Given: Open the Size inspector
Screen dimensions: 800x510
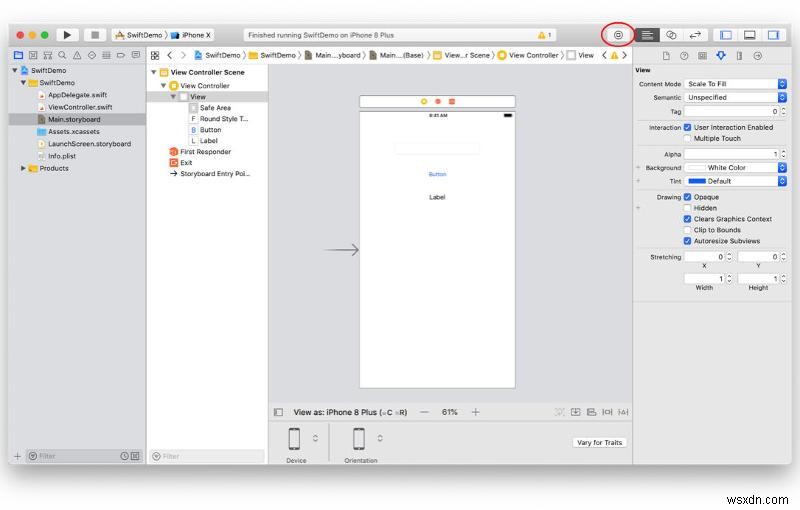Looking at the screenshot, I should pos(739,56).
